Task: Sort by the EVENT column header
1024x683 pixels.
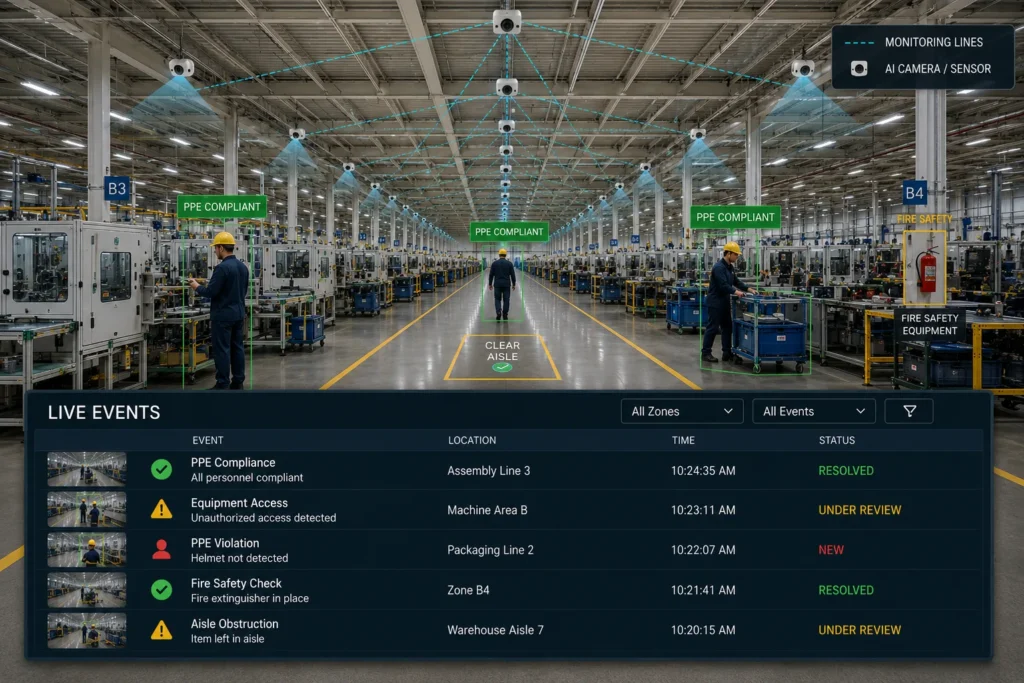Action: 208,440
